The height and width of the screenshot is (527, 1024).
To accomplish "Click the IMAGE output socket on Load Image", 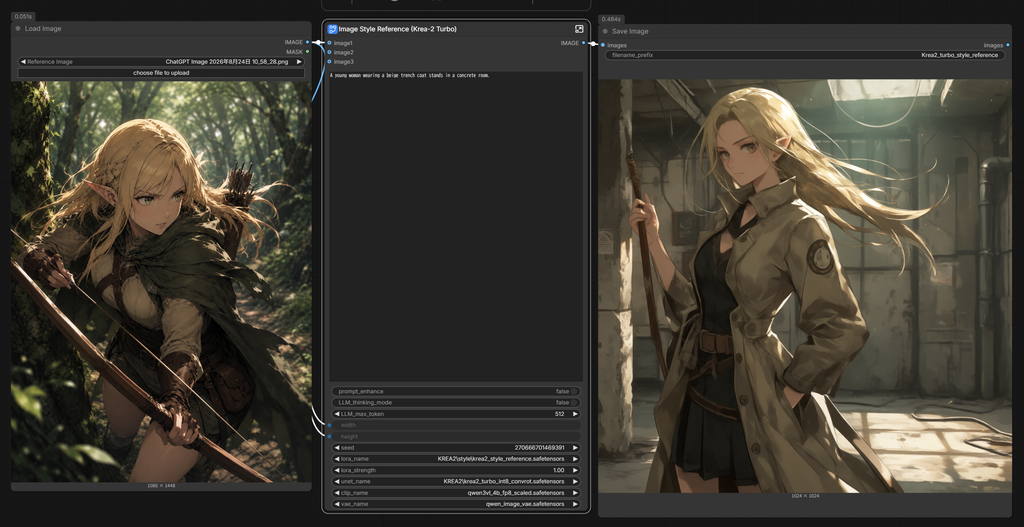I will tap(308, 42).
